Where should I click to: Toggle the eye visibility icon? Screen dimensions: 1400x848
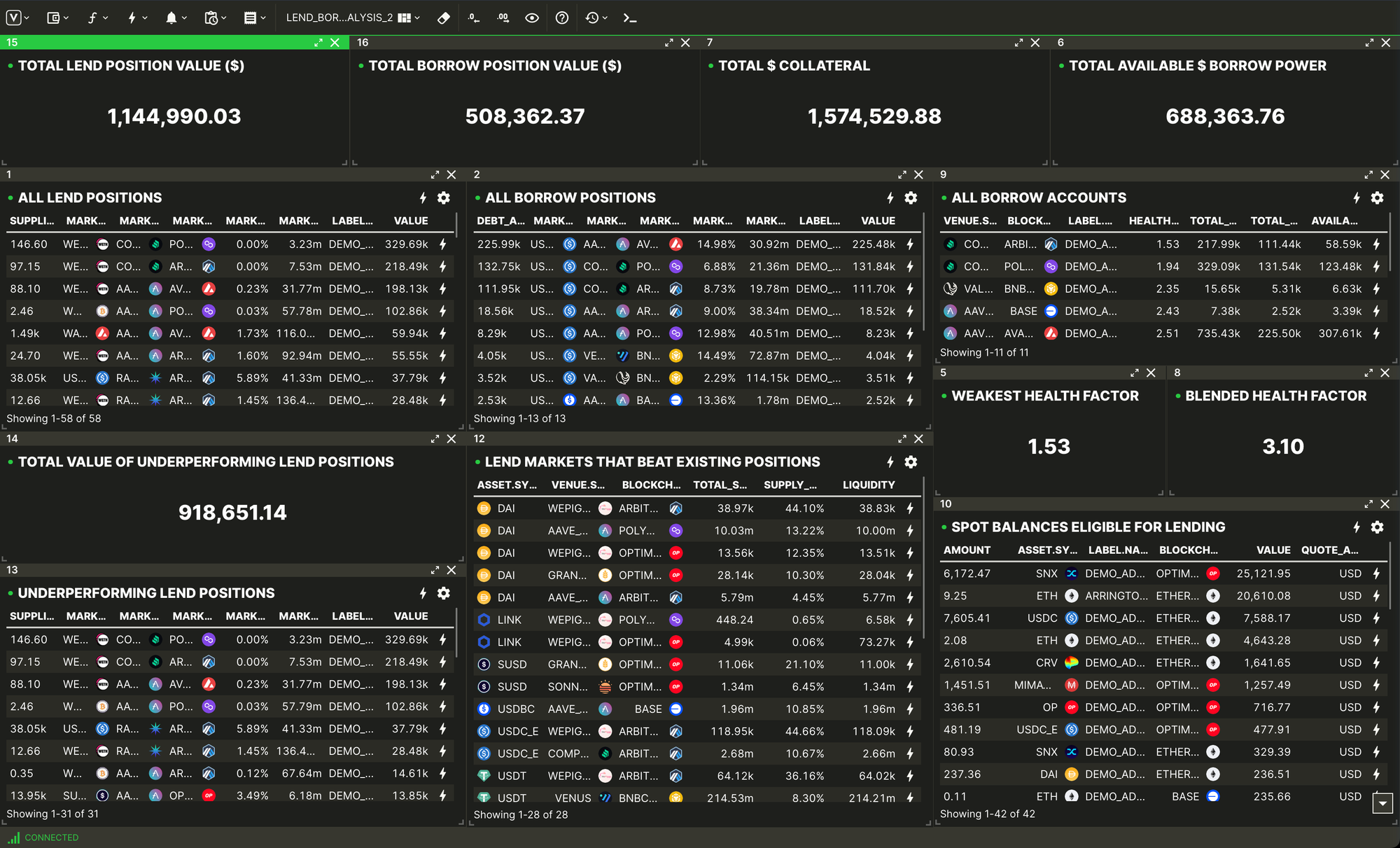532,18
